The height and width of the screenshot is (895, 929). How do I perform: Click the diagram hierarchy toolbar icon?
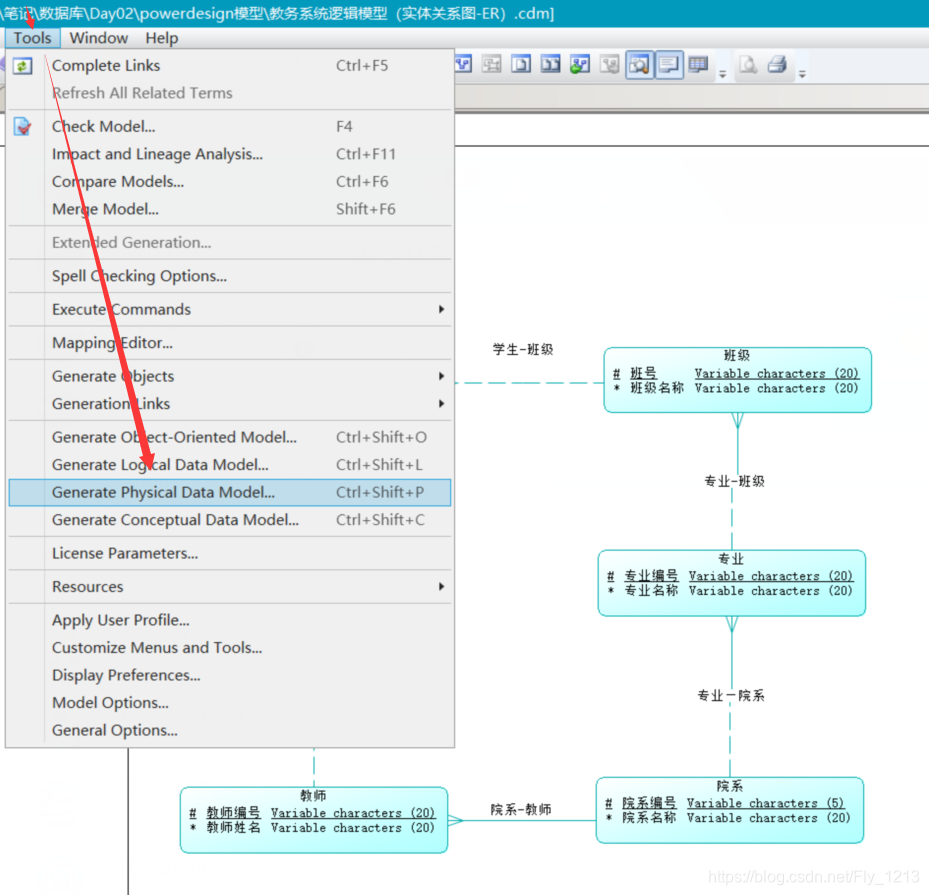pyautogui.click(x=463, y=64)
